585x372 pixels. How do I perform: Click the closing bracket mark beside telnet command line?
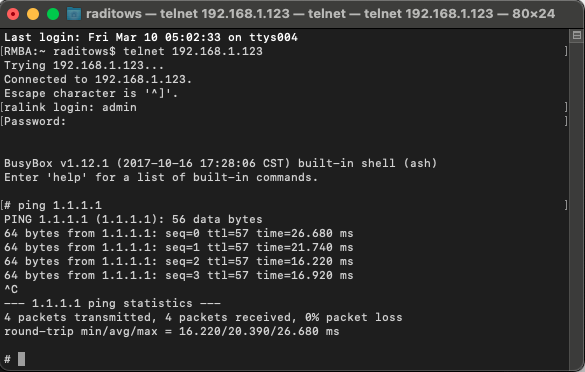tap(566, 51)
